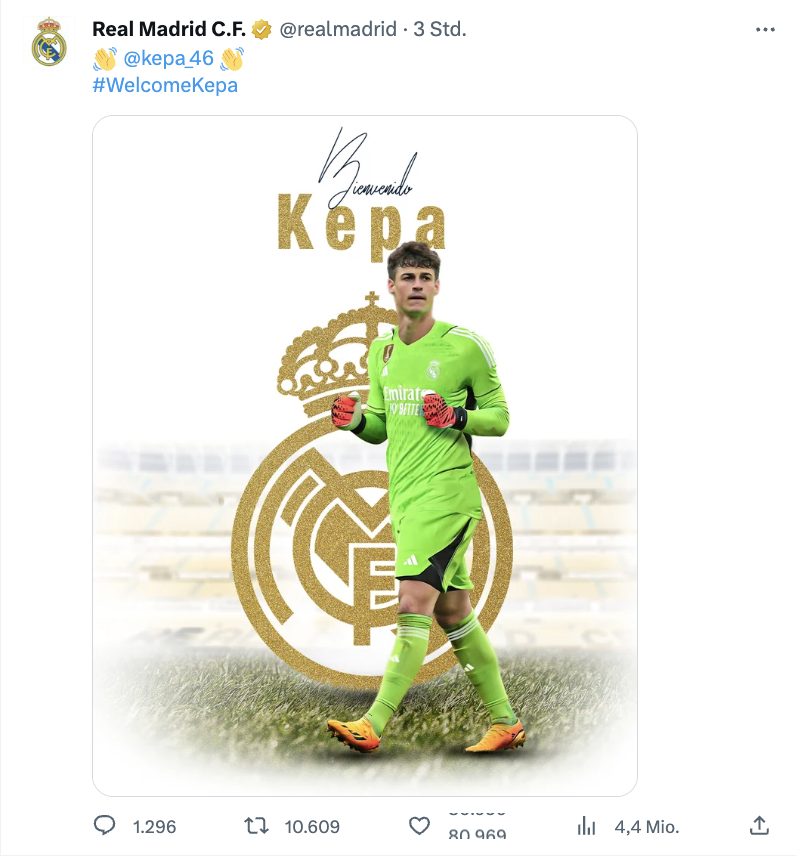
Task: Open Real Madrid's profile picture avatar
Action: tap(48, 42)
